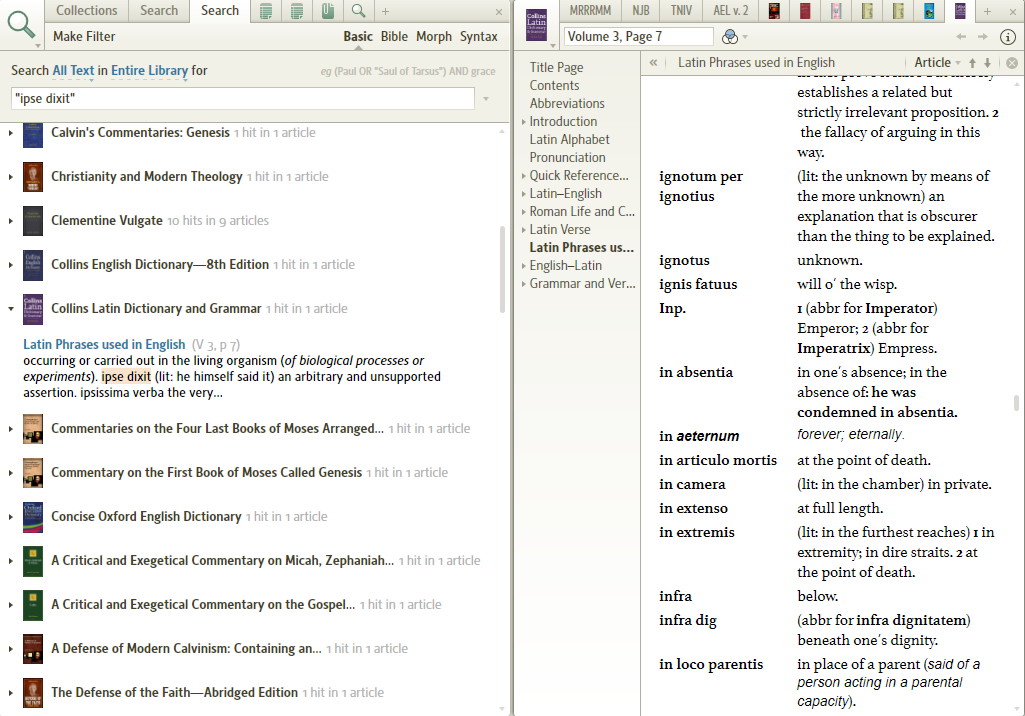The height and width of the screenshot is (716, 1025).
Task: Switch to the blue cover resource tab
Action: (929, 10)
